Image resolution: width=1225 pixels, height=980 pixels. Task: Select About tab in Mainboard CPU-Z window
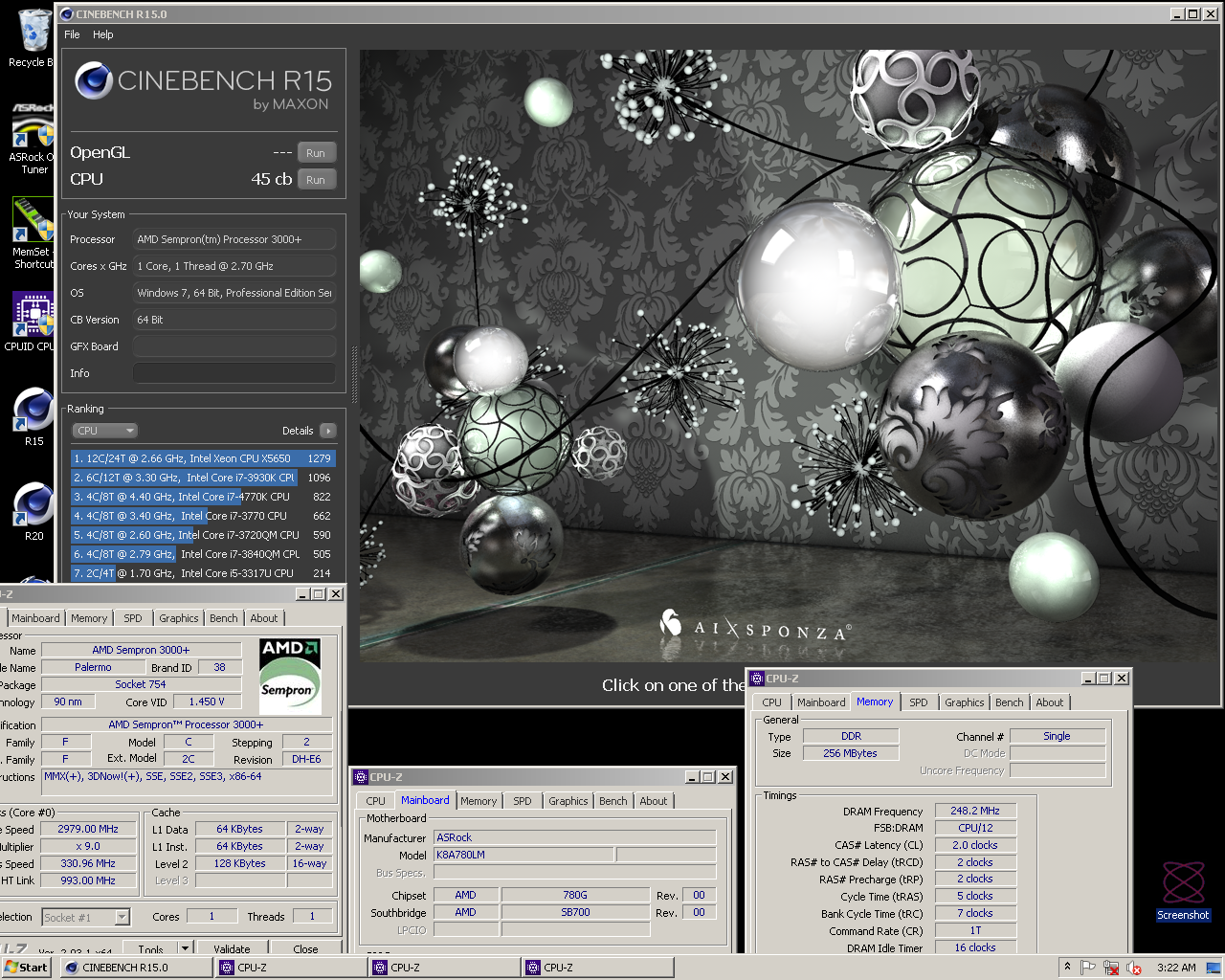(x=654, y=802)
